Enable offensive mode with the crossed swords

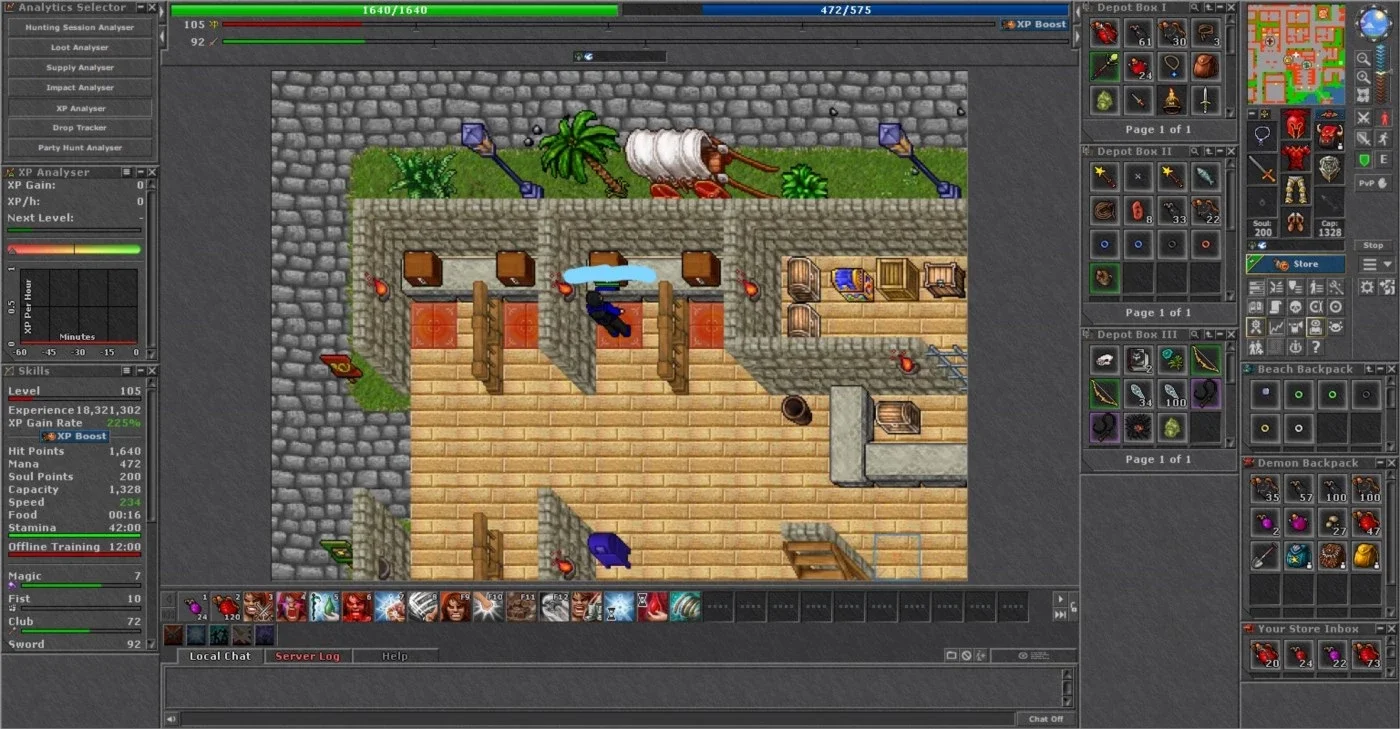coord(1363,118)
